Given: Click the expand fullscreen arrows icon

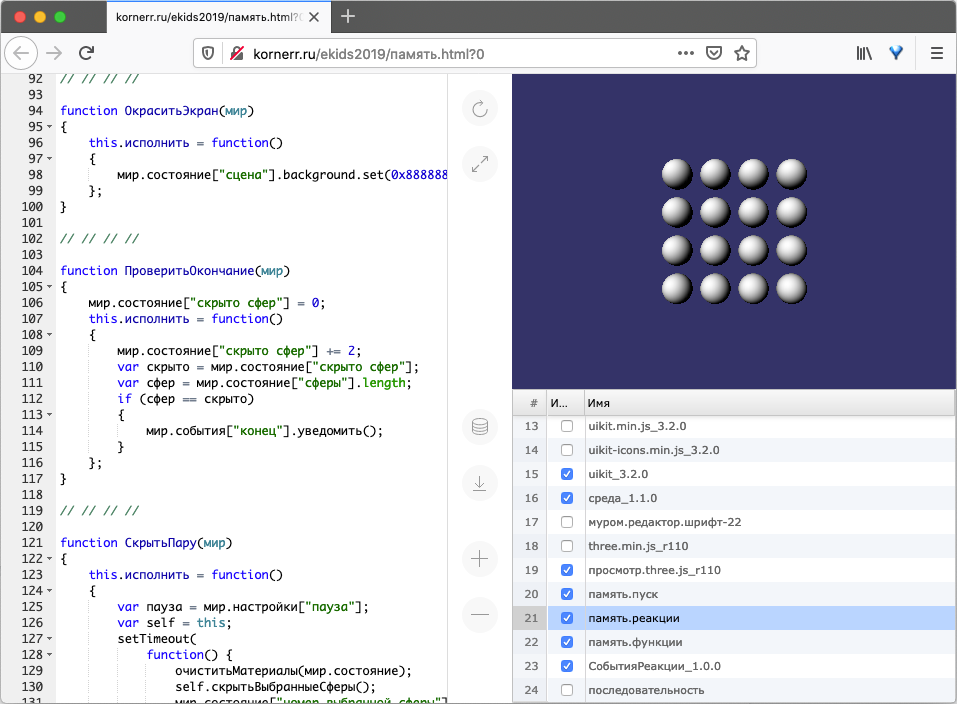Looking at the screenshot, I should tap(480, 164).
